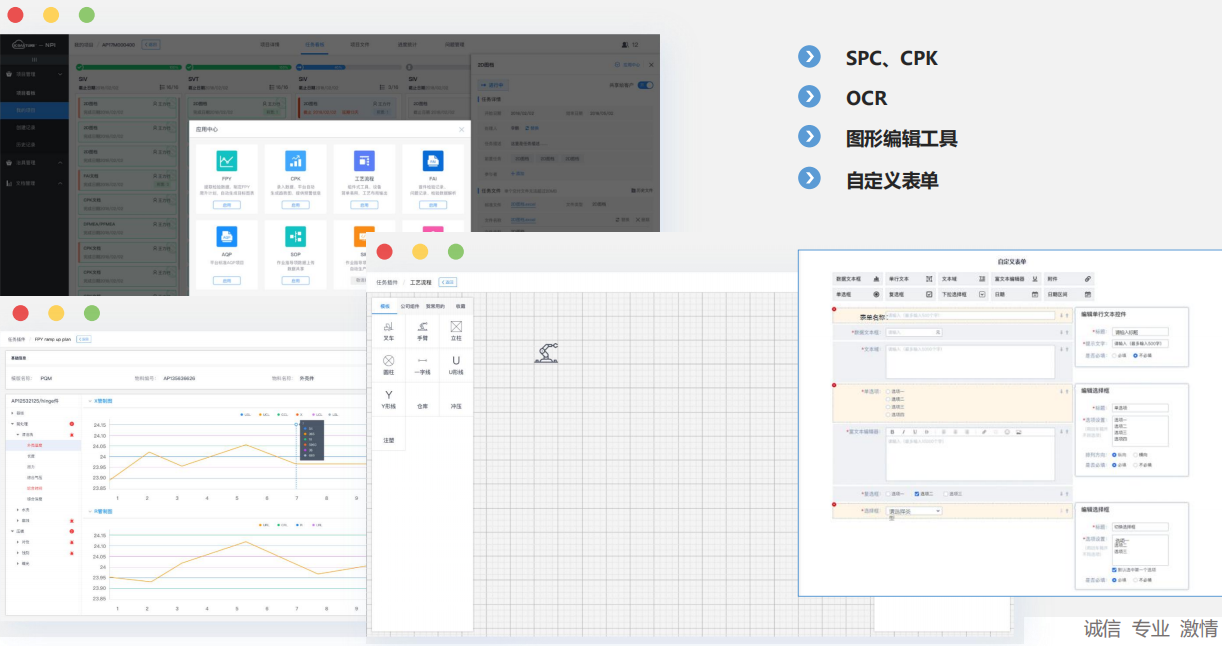Open the FAI app icon in 应用中心
The image size is (1222, 646).
(433, 161)
